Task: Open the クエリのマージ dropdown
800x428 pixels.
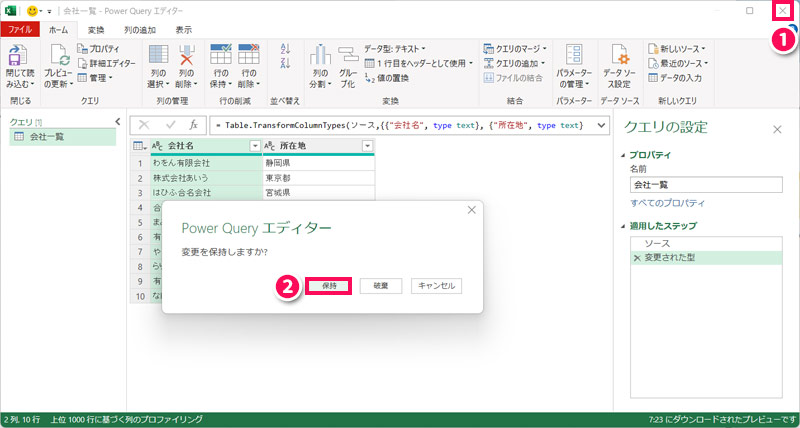Action: pyautogui.click(x=515, y=49)
